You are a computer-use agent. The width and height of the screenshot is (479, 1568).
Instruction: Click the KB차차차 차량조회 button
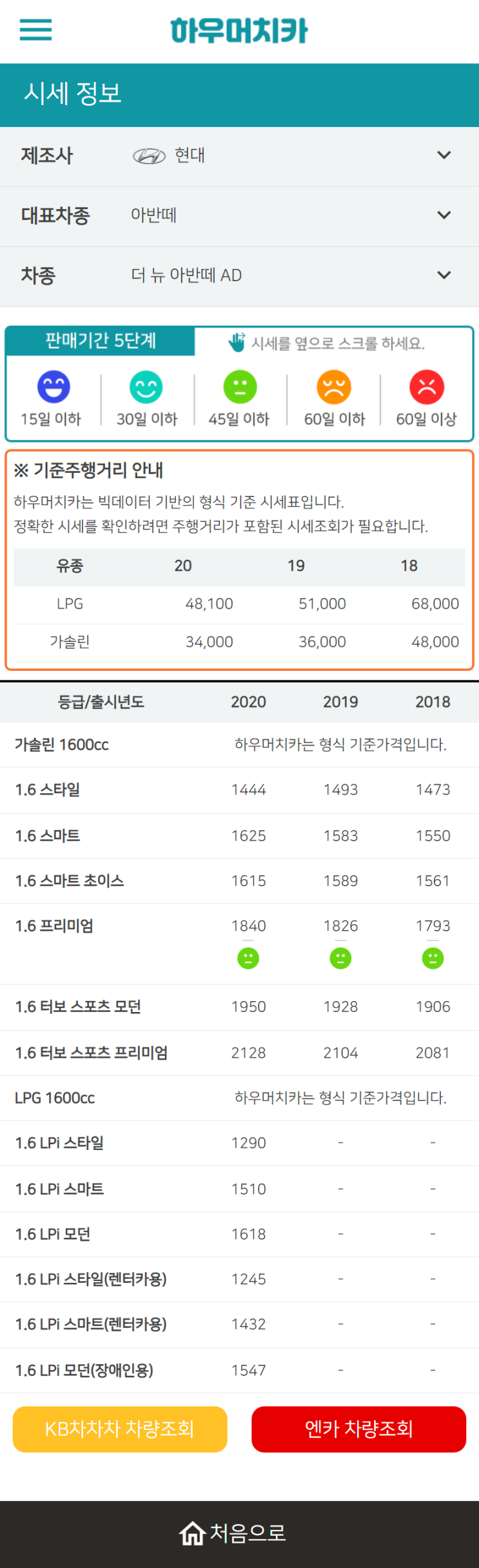(120, 1429)
